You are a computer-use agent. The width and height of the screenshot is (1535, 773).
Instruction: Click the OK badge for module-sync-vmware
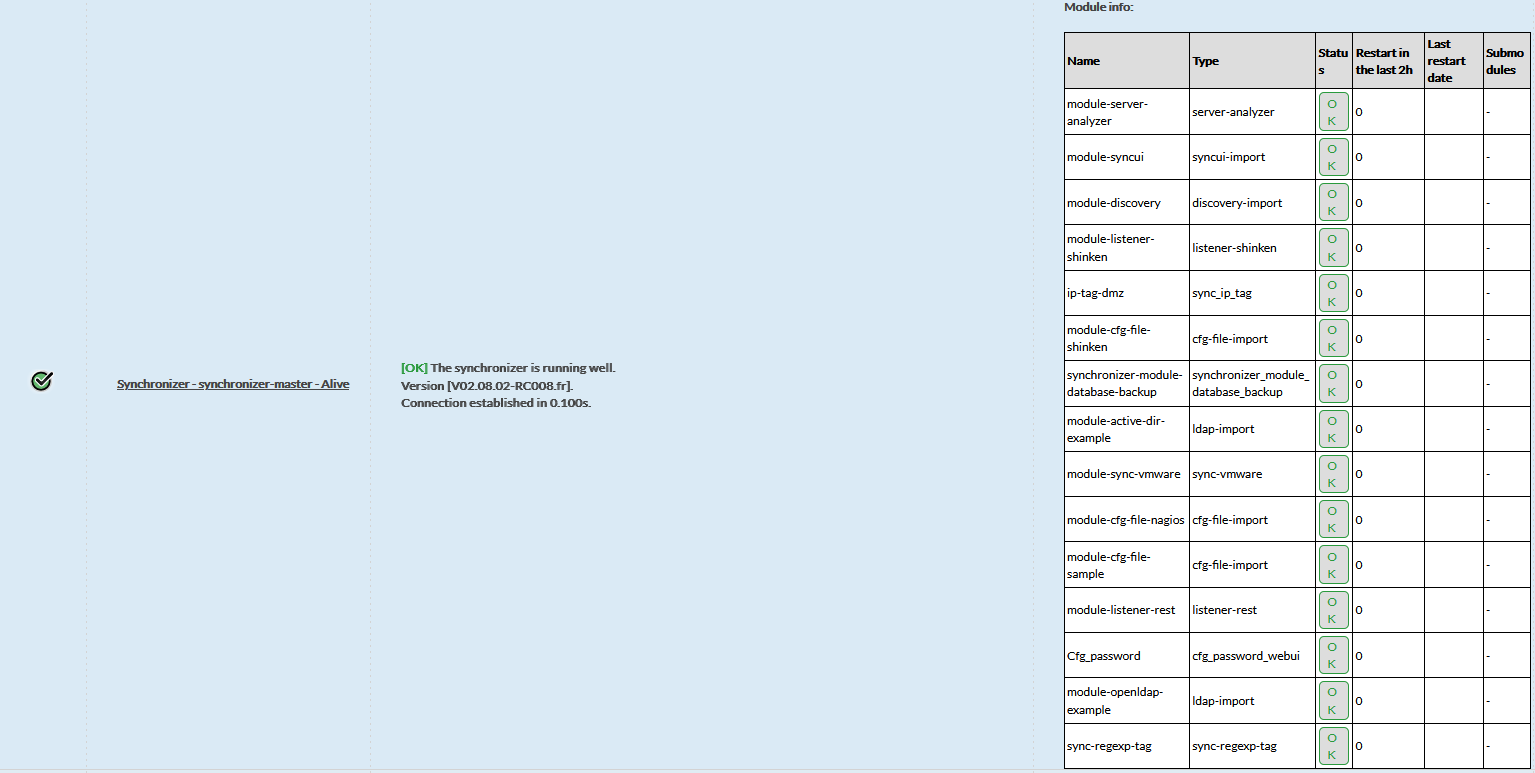pos(1333,474)
